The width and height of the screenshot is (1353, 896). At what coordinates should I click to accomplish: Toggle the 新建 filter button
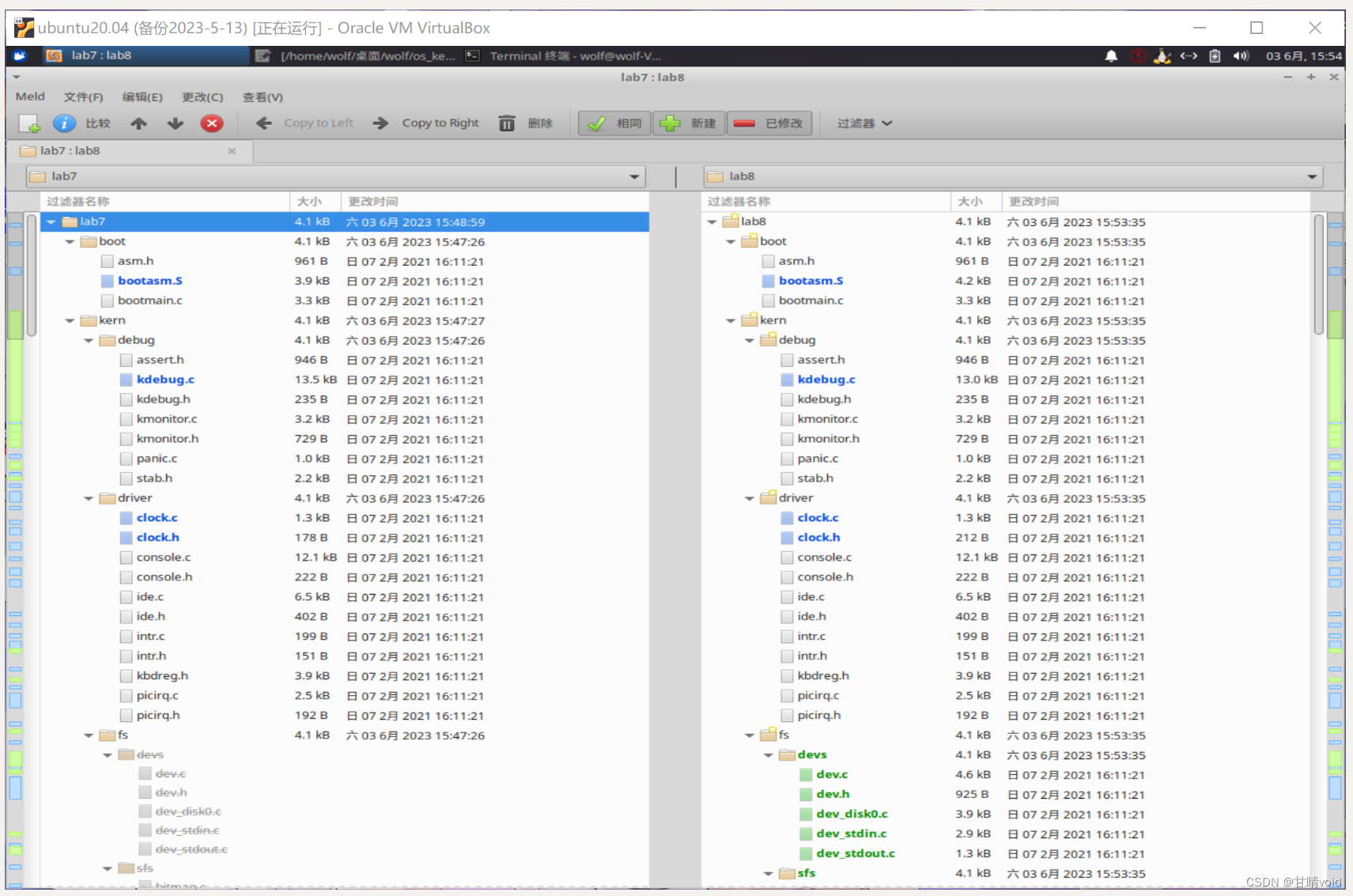(687, 123)
